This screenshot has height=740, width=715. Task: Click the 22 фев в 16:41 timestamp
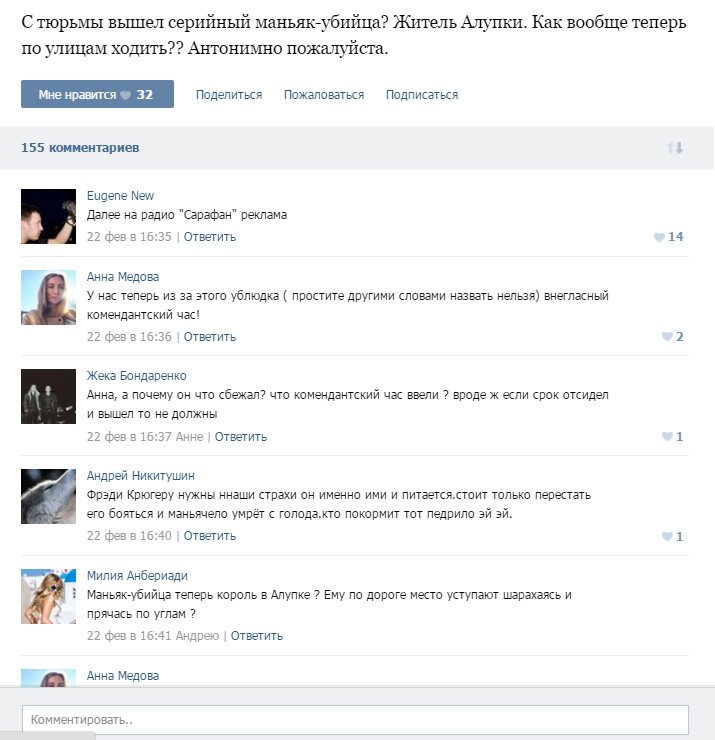[x=129, y=636]
